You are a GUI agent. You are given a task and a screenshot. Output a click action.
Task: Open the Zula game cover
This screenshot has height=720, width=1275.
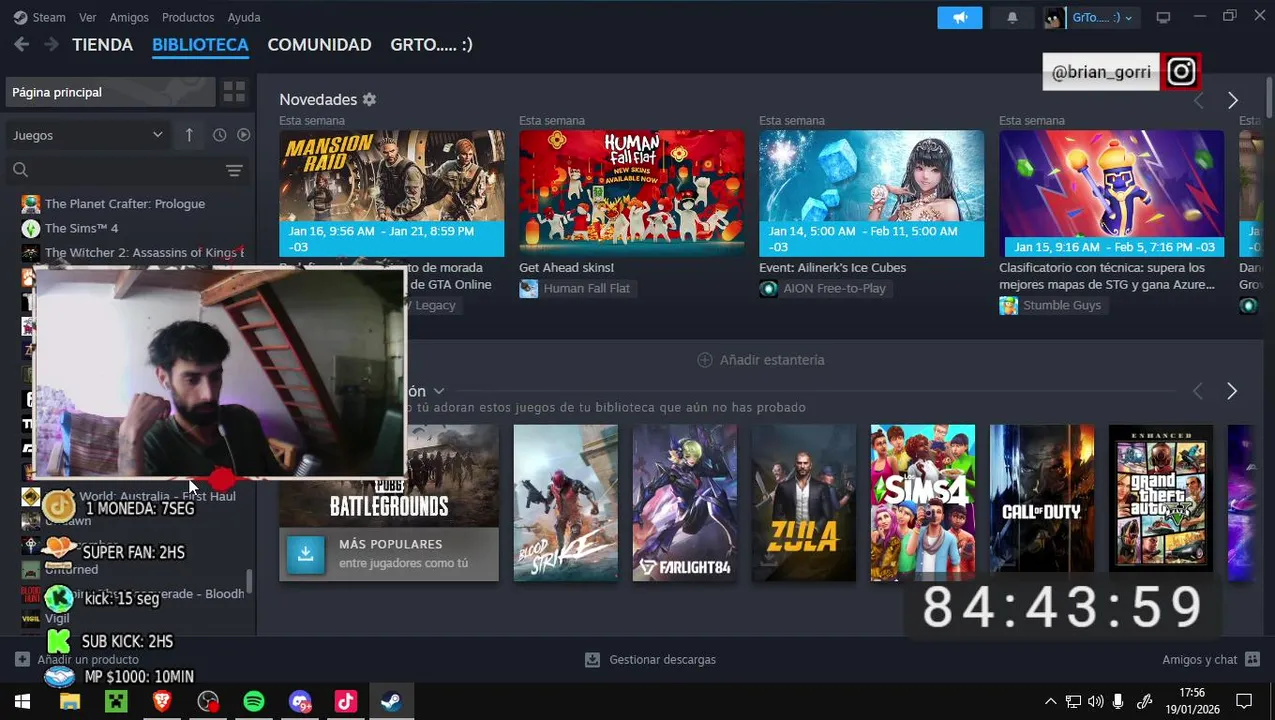pos(804,503)
